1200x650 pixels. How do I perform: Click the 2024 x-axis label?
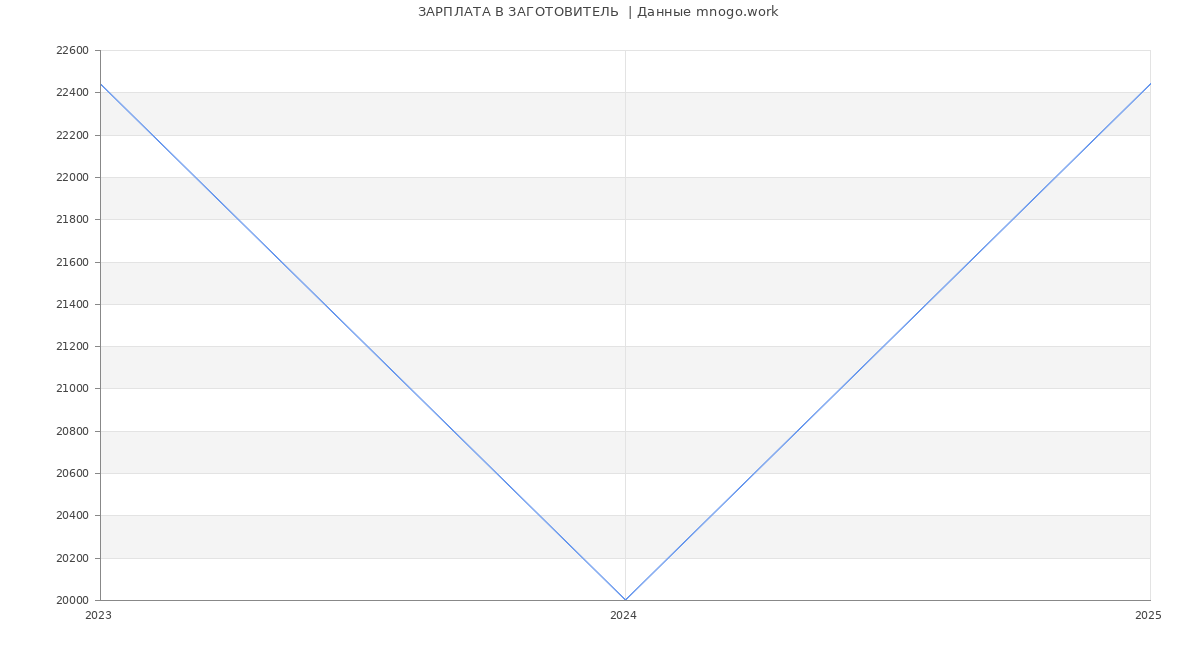pyautogui.click(x=623, y=616)
